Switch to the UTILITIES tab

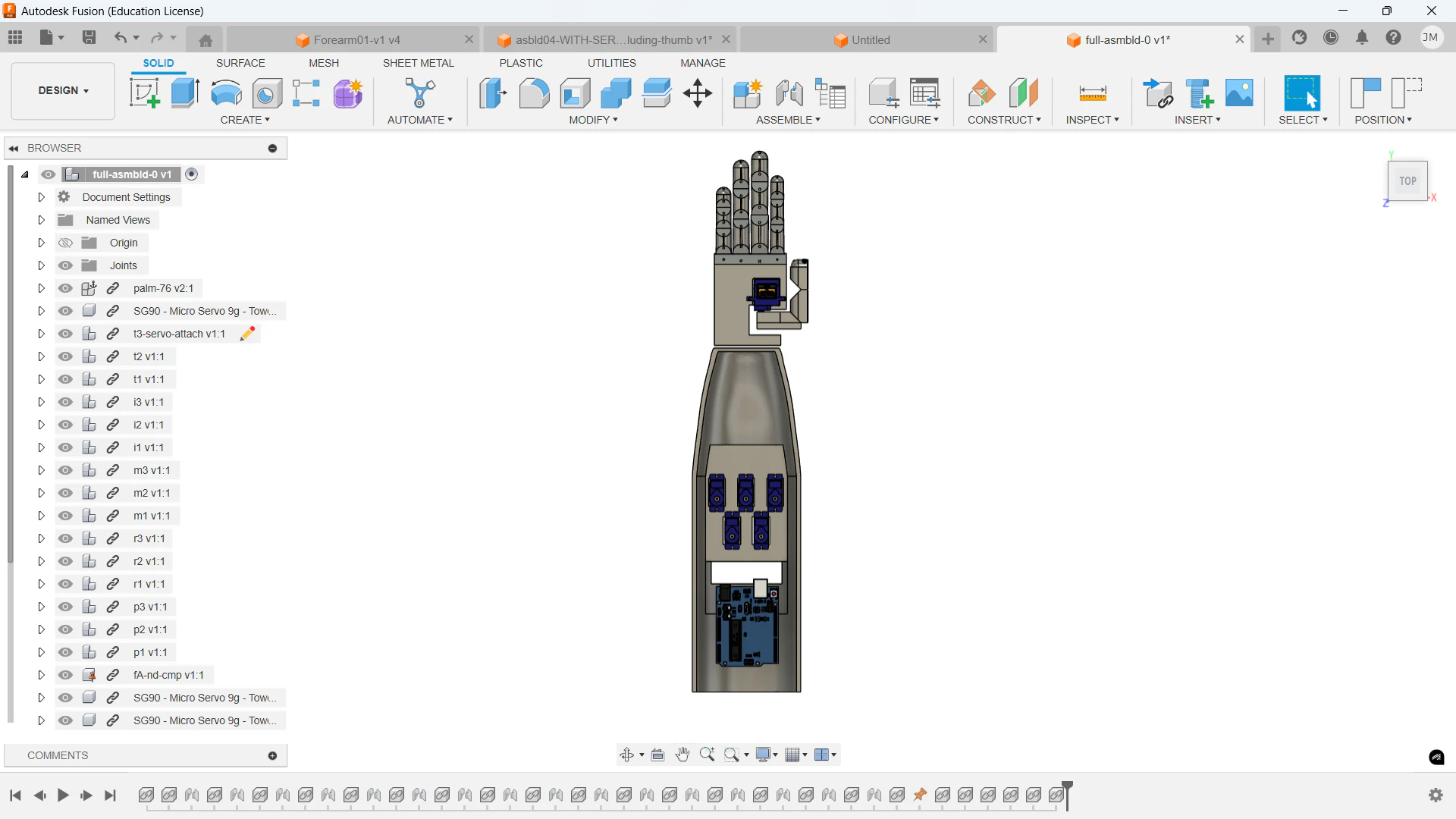pyautogui.click(x=612, y=63)
